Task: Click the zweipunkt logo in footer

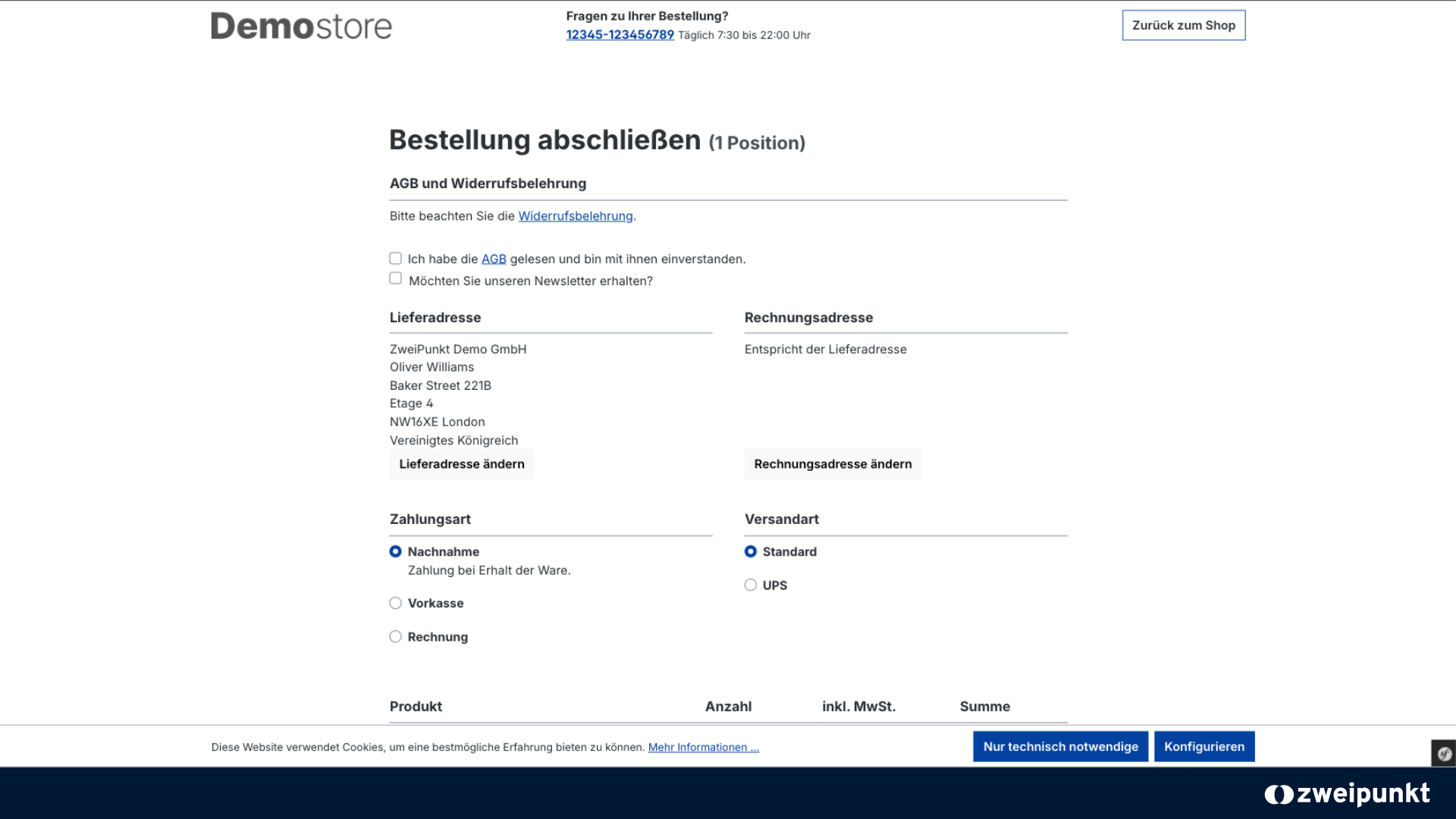Action: coord(1347,794)
